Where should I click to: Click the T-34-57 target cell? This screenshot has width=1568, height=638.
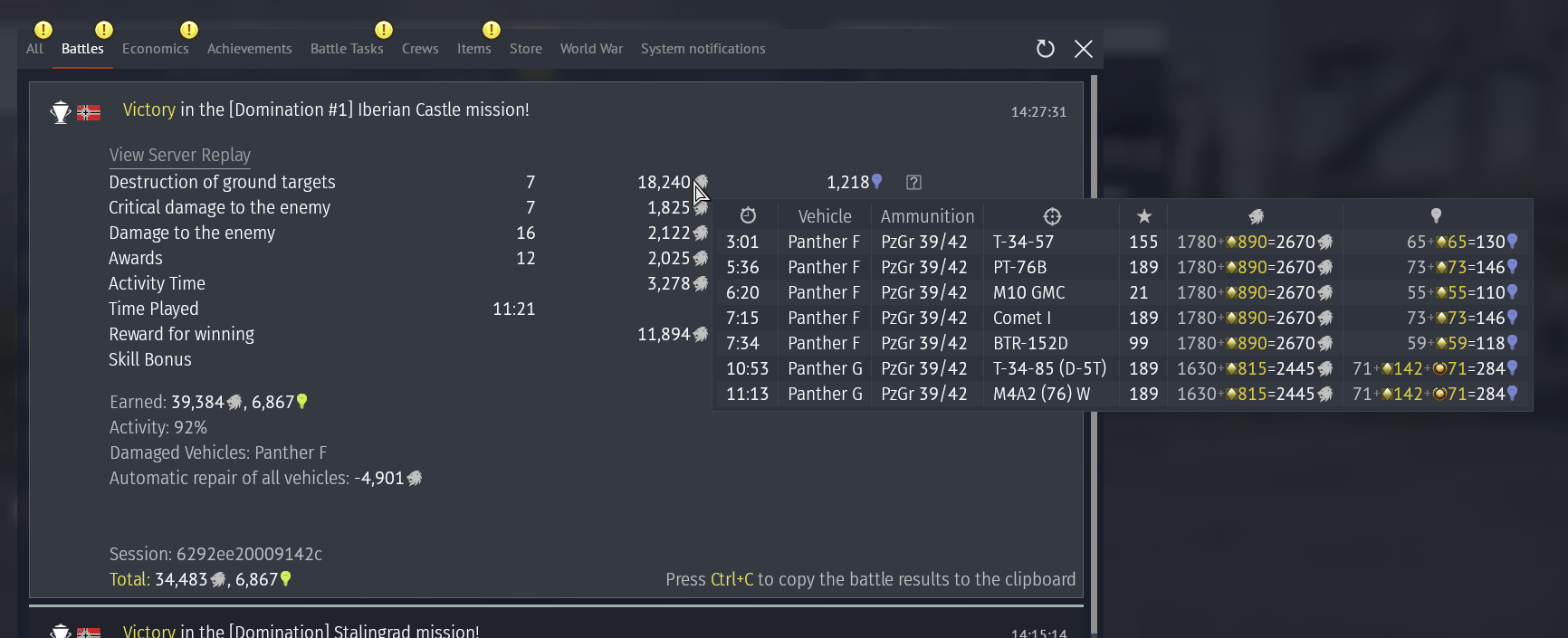click(x=1024, y=242)
